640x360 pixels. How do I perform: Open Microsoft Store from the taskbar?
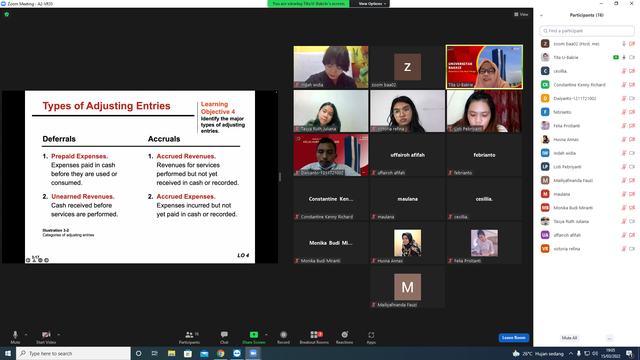pyautogui.click(x=188, y=353)
